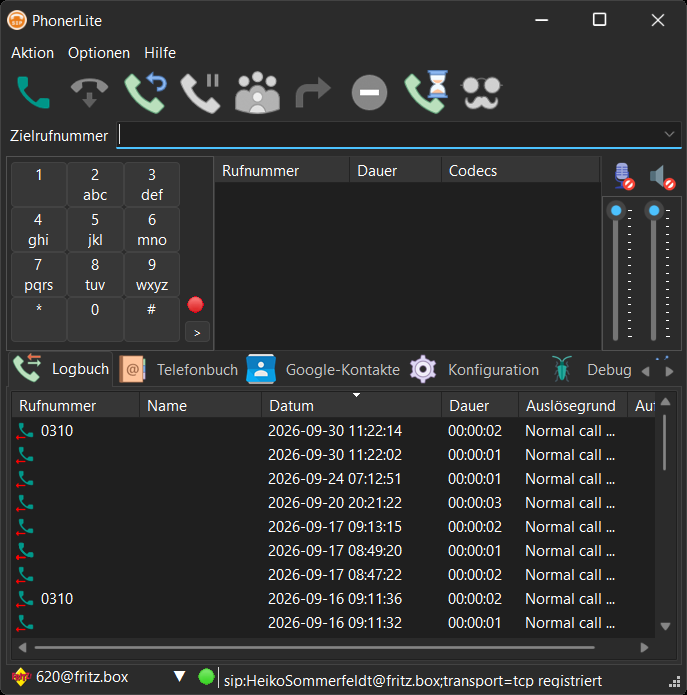
Task: Dial digit 1 on the keypad
Action: point(39,184)
